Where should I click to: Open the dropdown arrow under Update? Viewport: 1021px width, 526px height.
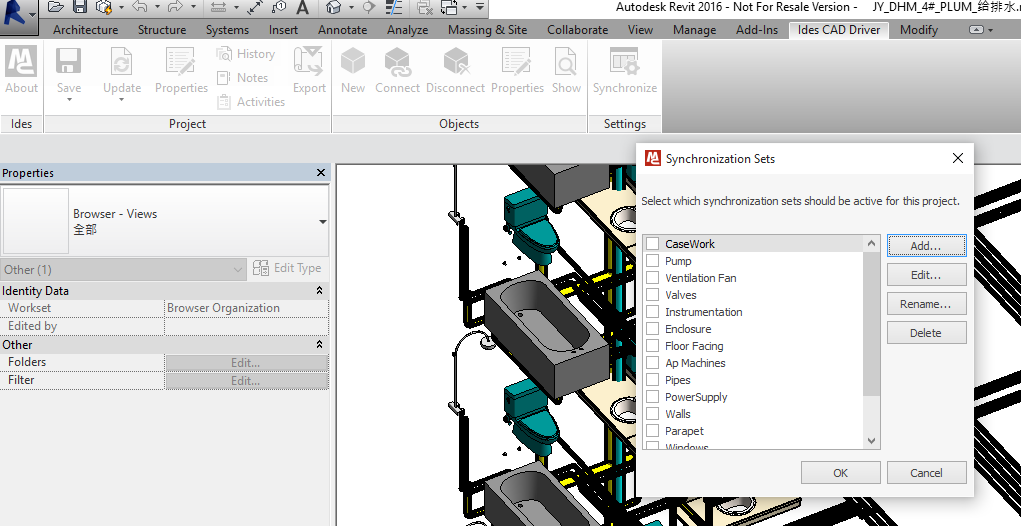click(x=122, y=100)
